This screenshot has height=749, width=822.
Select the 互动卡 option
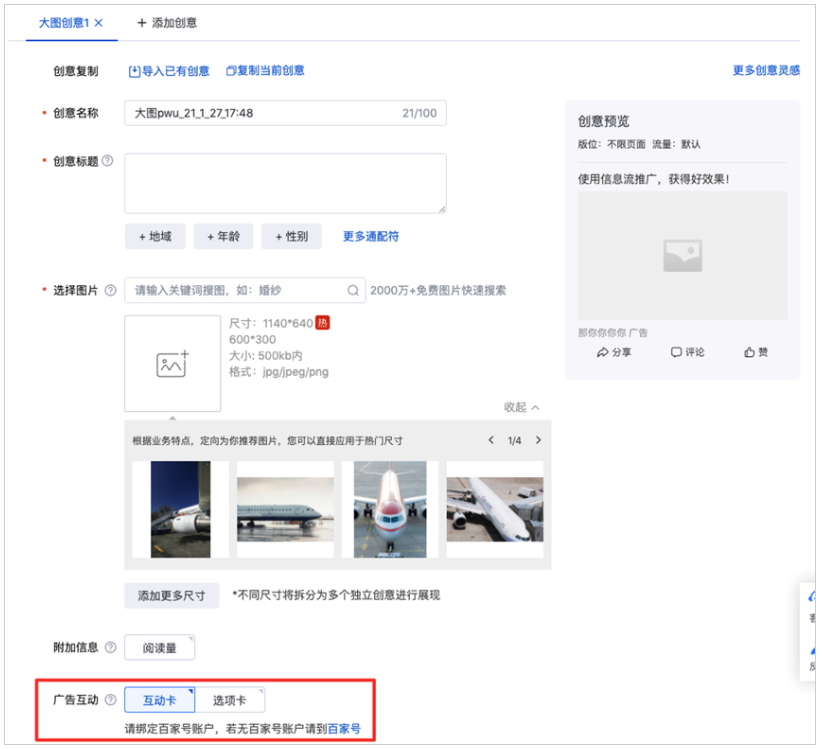(159, 700)
